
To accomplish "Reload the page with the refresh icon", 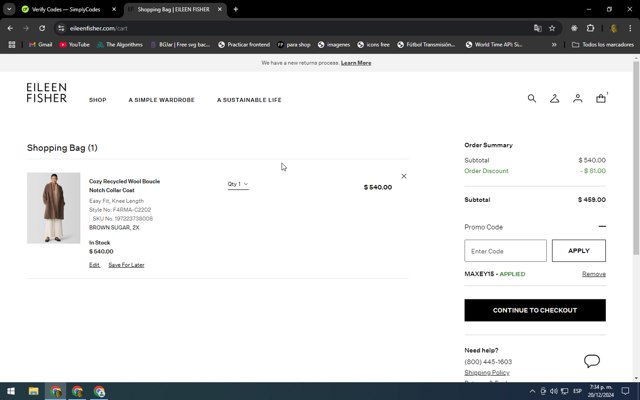I will point(42,28).
